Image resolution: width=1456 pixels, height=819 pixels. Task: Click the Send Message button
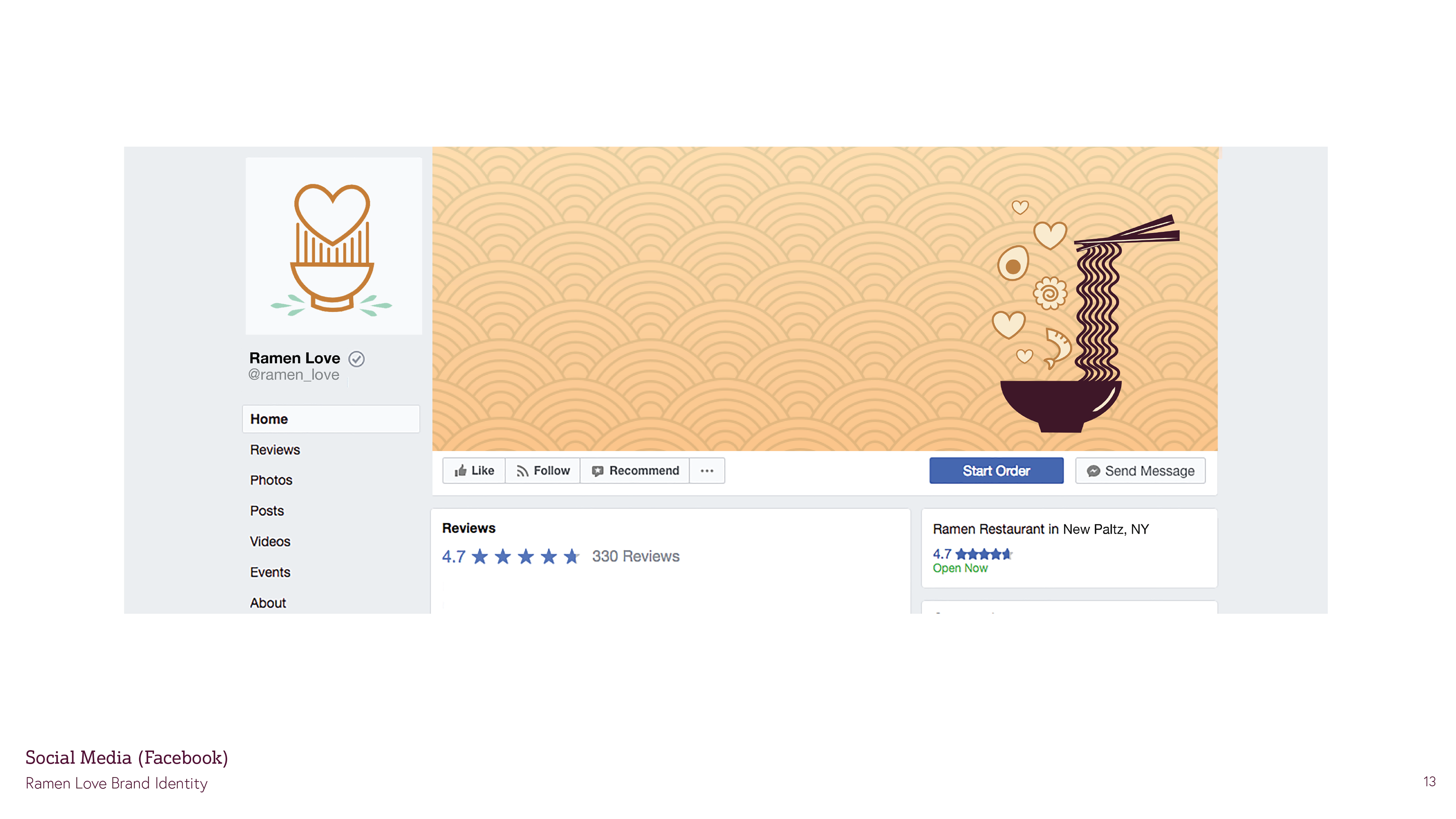click(1140, 471)
